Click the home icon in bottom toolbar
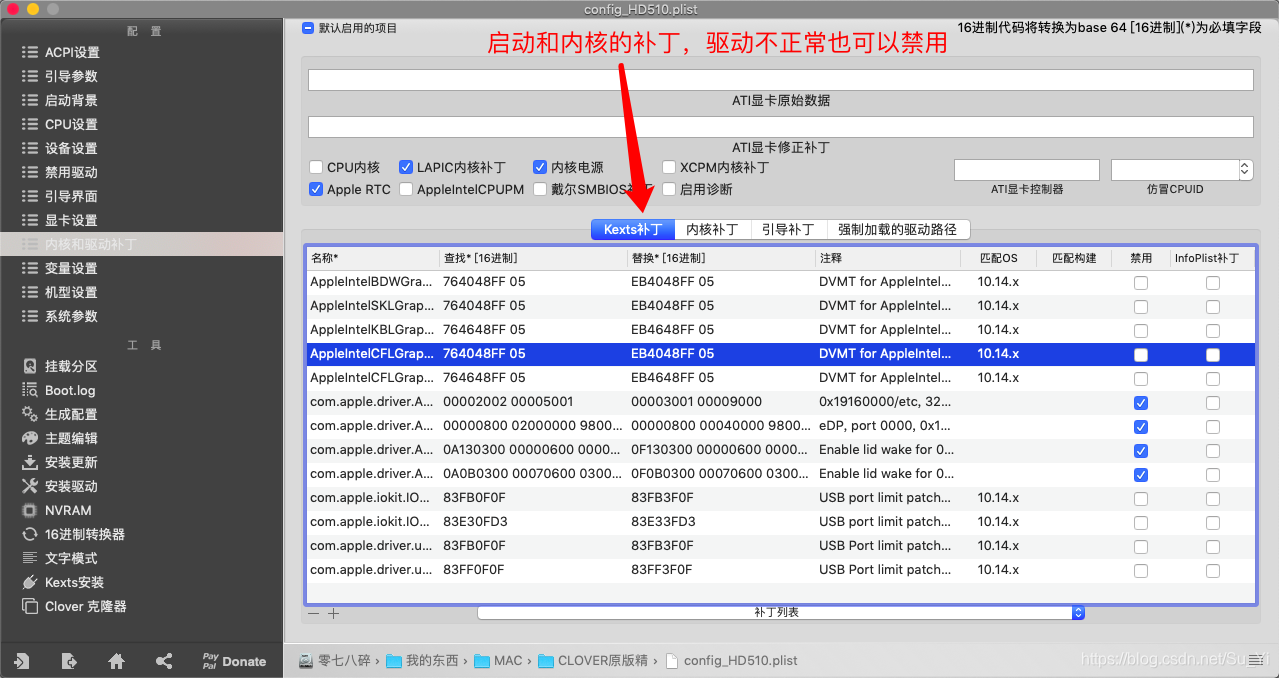 pyautogui.click(x=116, y=661)
